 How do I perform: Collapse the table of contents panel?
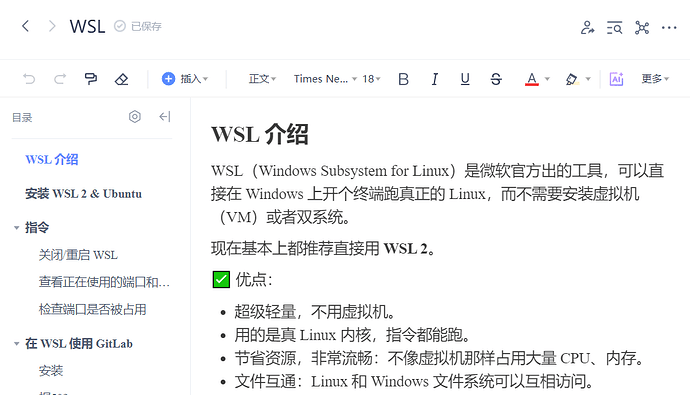click(x=165, y=117)
